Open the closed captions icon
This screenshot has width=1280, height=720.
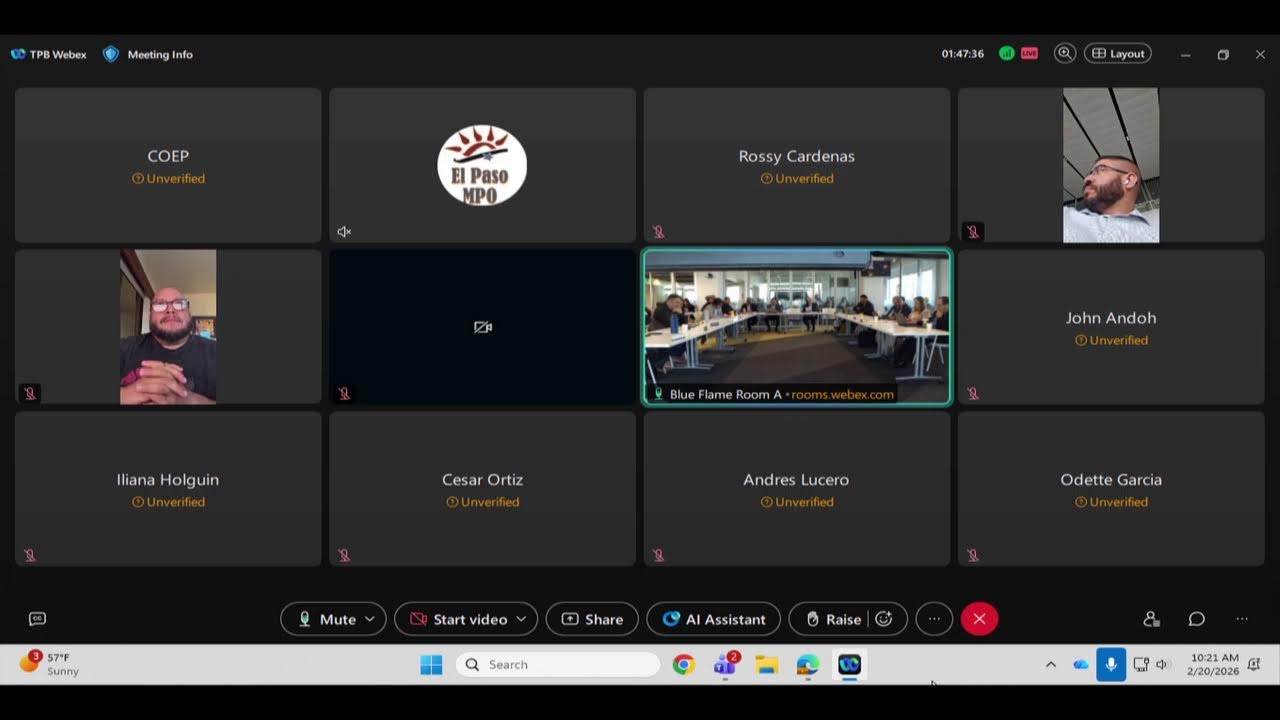(37, 619)
